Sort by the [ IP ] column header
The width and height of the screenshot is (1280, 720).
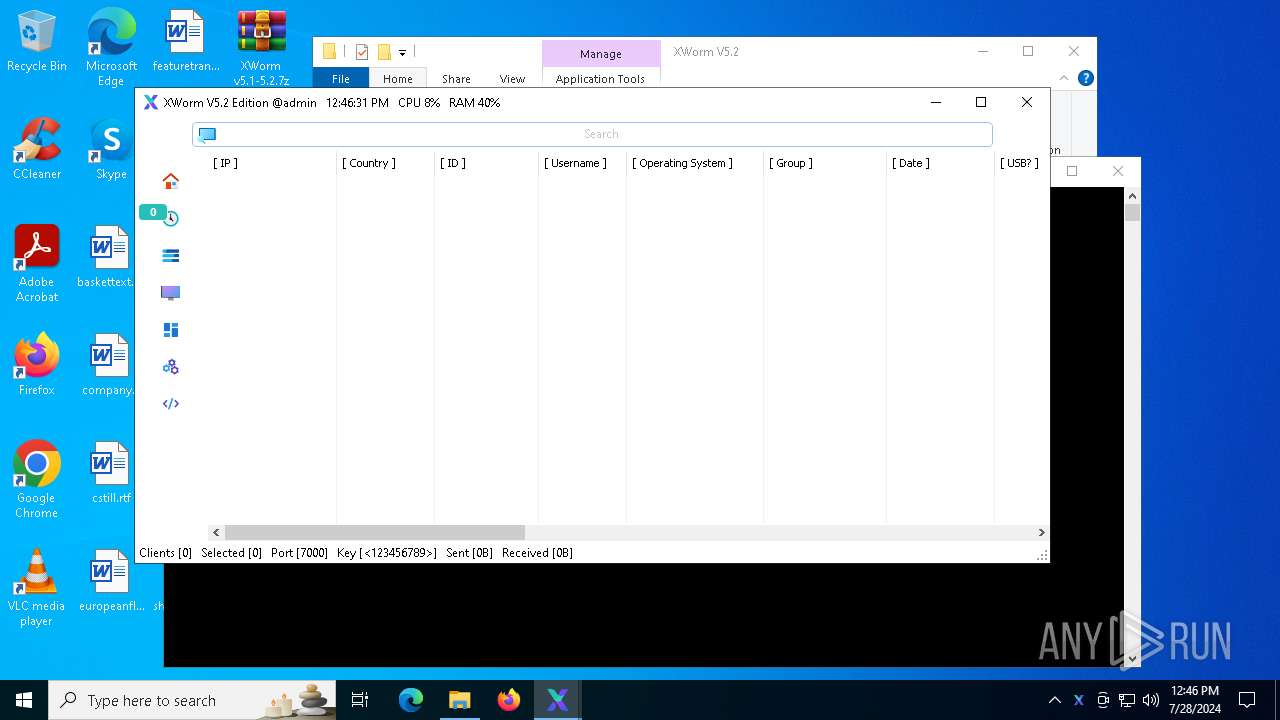tap(225, 163)
